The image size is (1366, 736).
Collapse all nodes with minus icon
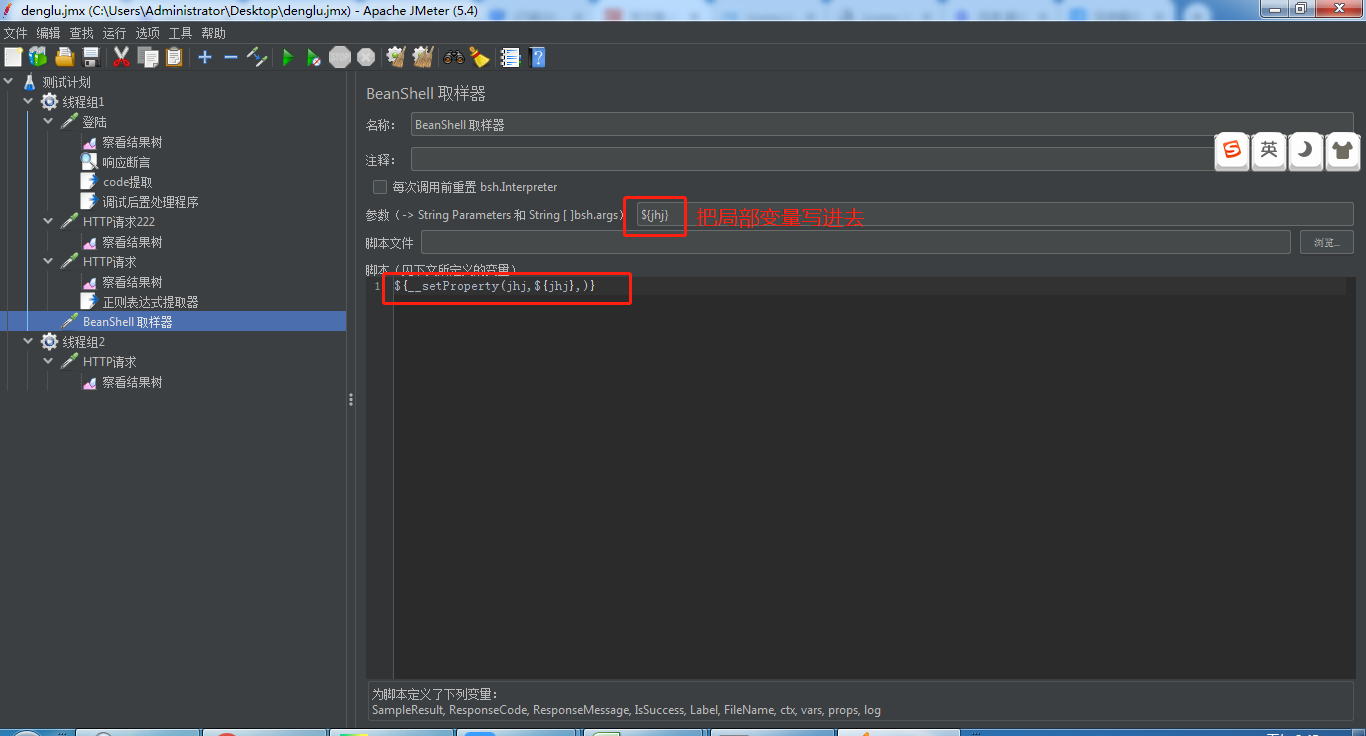[231, 57]
